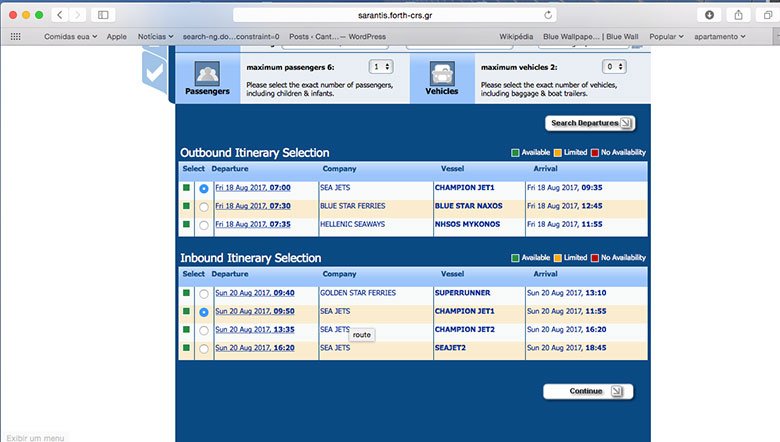
Task: Click outbound legend green Available swatch
Action: [x=515, y=153]
